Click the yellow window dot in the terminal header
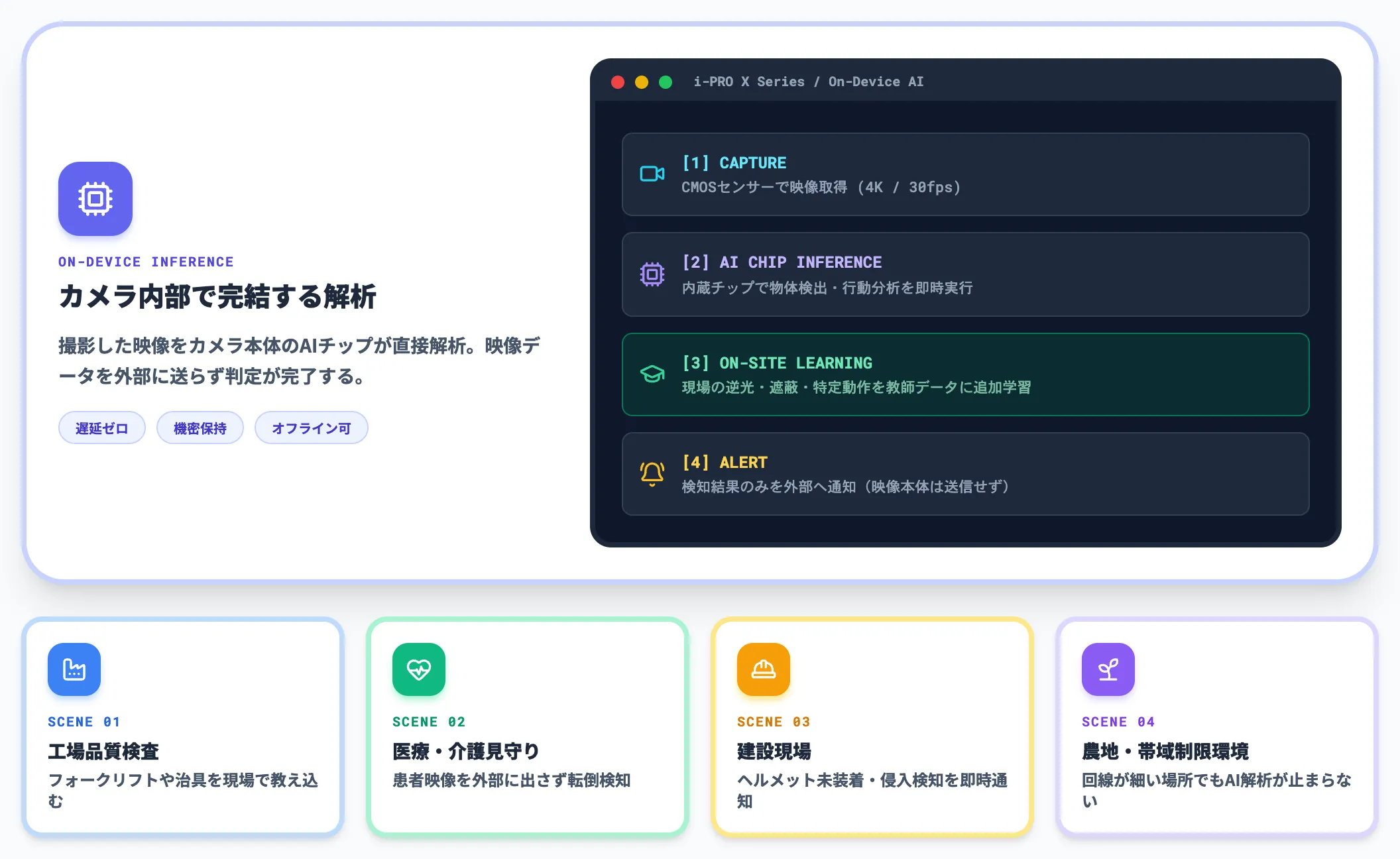Image resolution: width=1400 pixels, height=859 pixels. click(642, 82)
